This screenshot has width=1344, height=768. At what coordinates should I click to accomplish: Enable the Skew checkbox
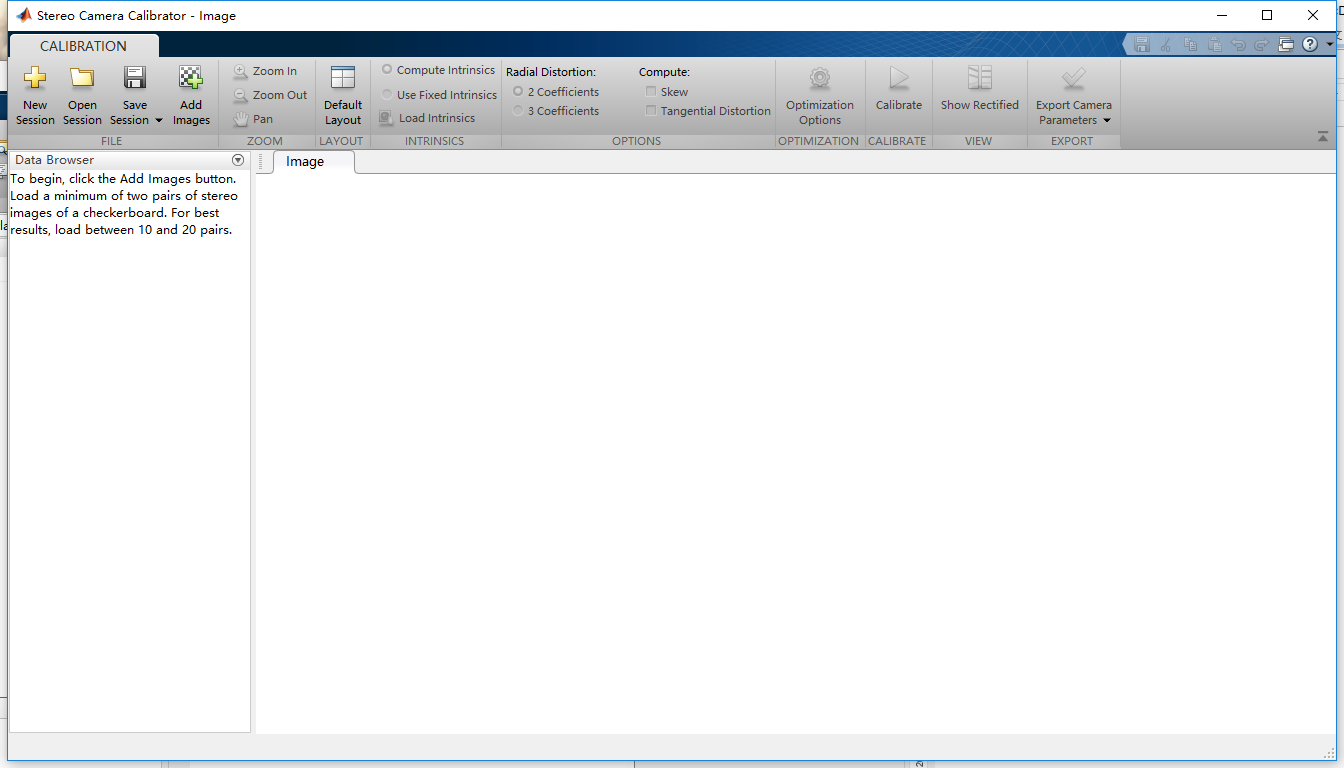651,91
